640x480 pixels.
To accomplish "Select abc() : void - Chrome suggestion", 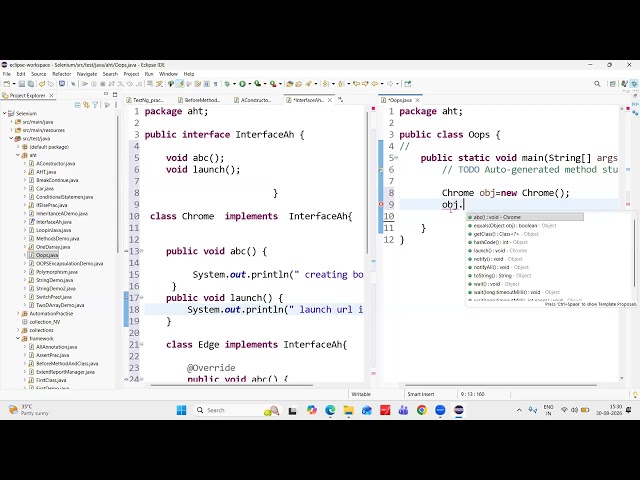I will coord(525,217).
